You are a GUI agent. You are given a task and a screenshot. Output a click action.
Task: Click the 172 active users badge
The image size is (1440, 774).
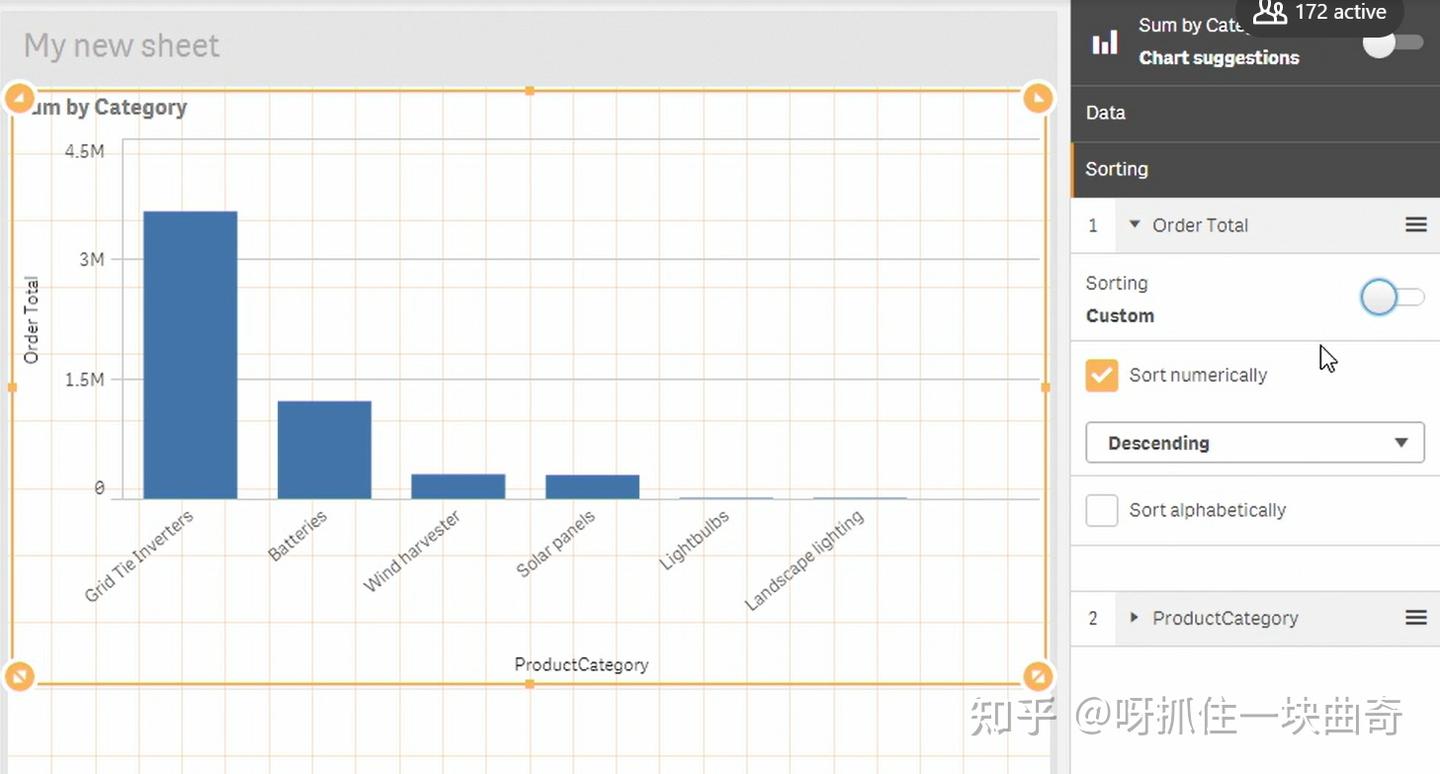pyautogui.click(x=1320, y=13)
